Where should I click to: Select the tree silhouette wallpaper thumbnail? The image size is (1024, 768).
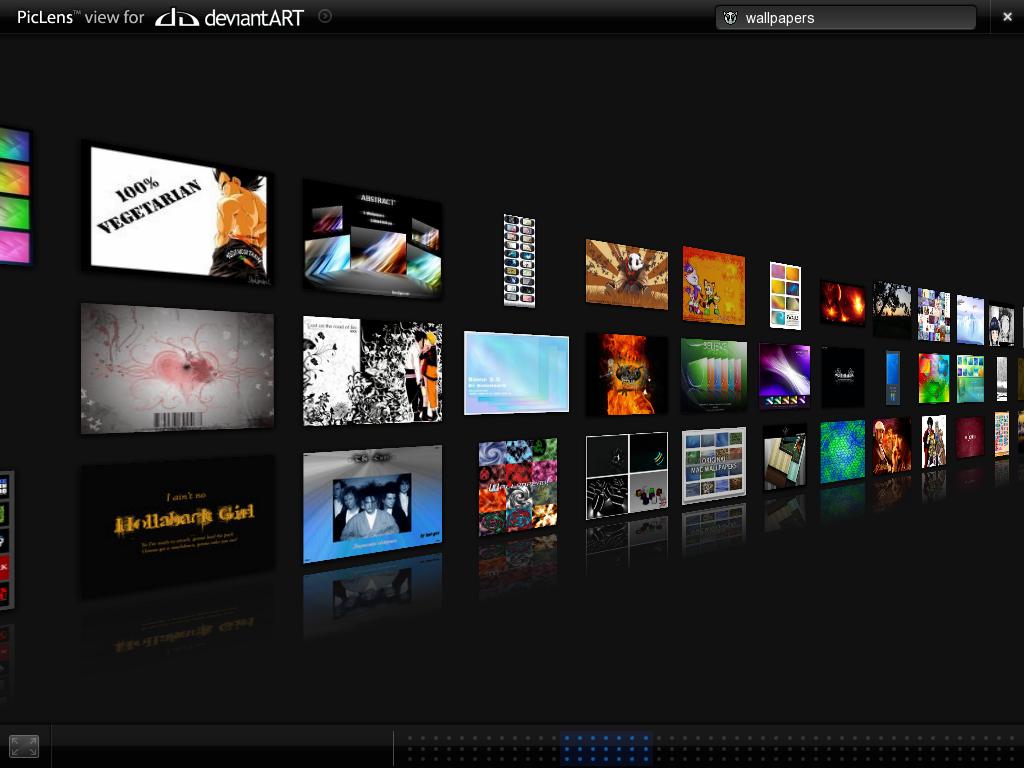tap(892, 309)
